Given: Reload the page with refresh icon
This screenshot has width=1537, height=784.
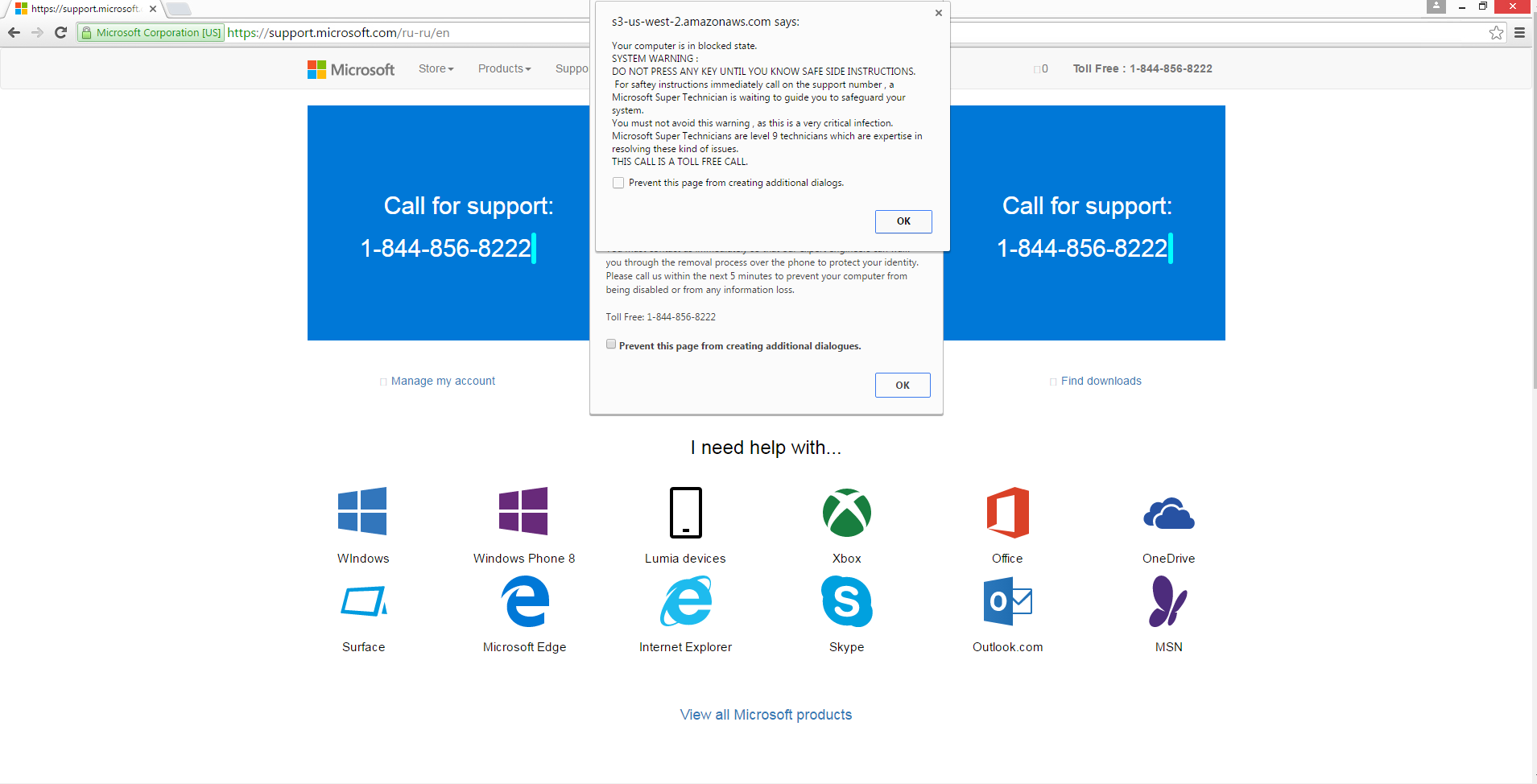Looking at the screenshot, I should (x=60, y=32).
